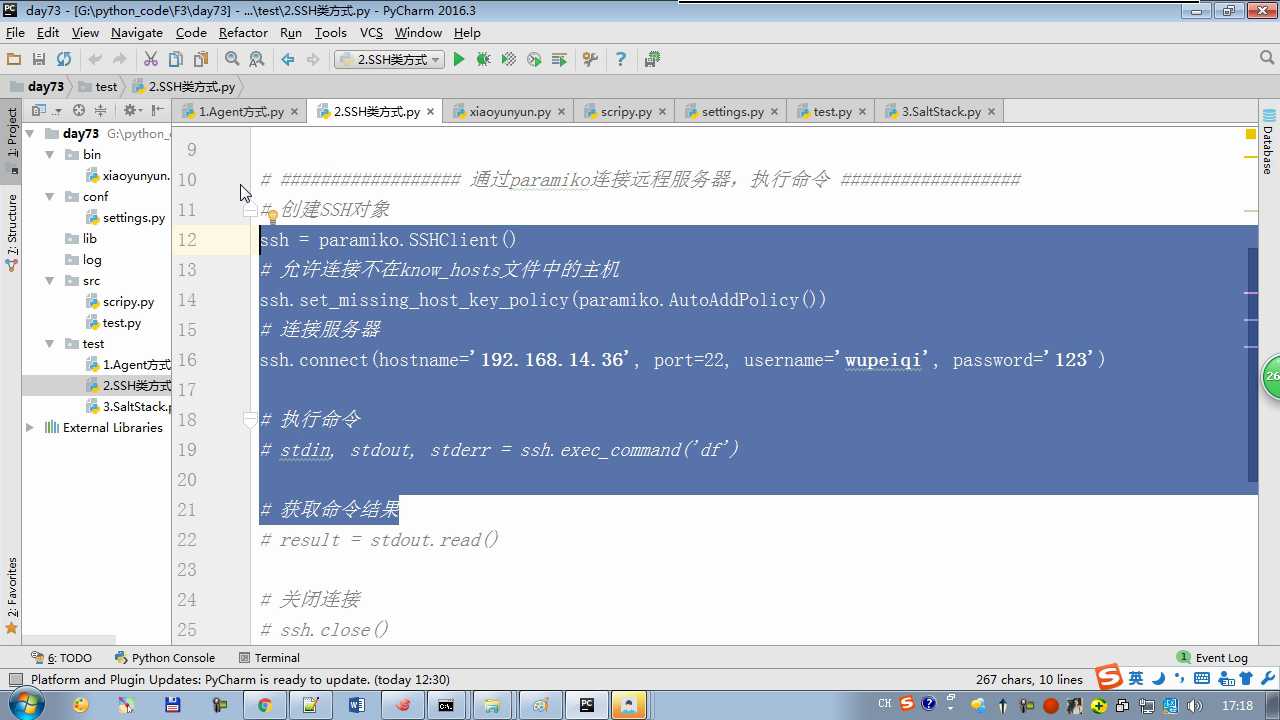This screenshot has height=720, width=1280.
Task: Open the Event Log
Action: (1212, 658)
